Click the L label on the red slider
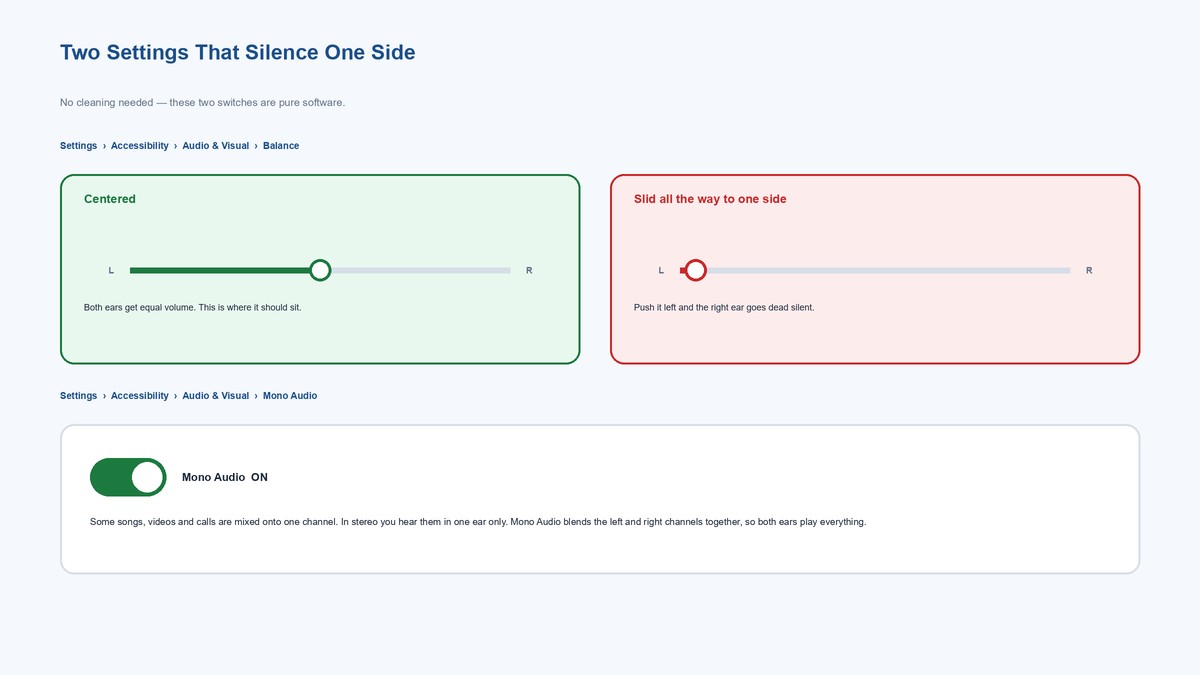This screenshot has height=675, width=1200. pyautogui.click(x=661, y=271)
